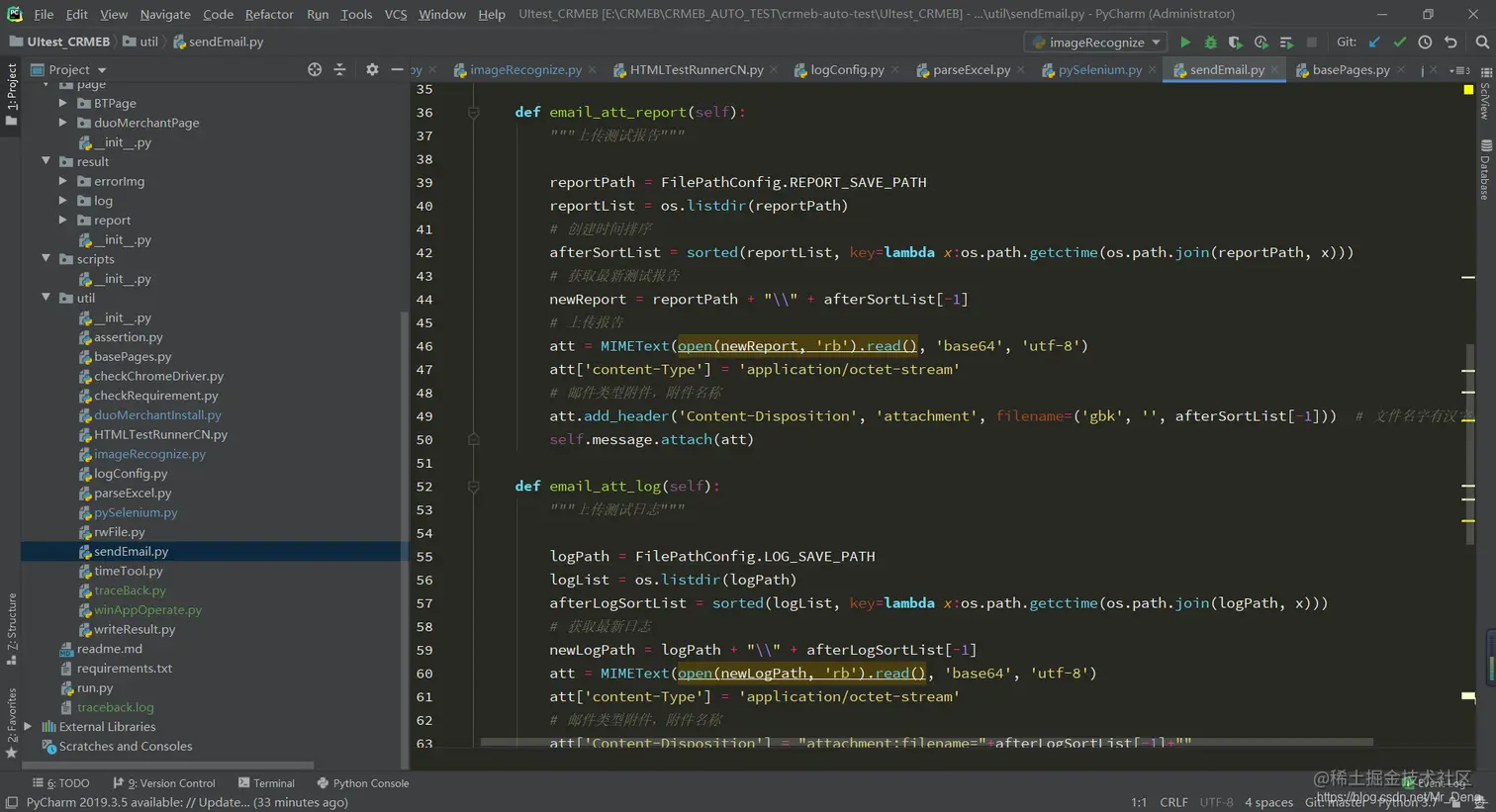The height and width of the screenshot is (812, 1496).
Task: Open Search Everywhere magnifier
Action: coord(1481,43)
